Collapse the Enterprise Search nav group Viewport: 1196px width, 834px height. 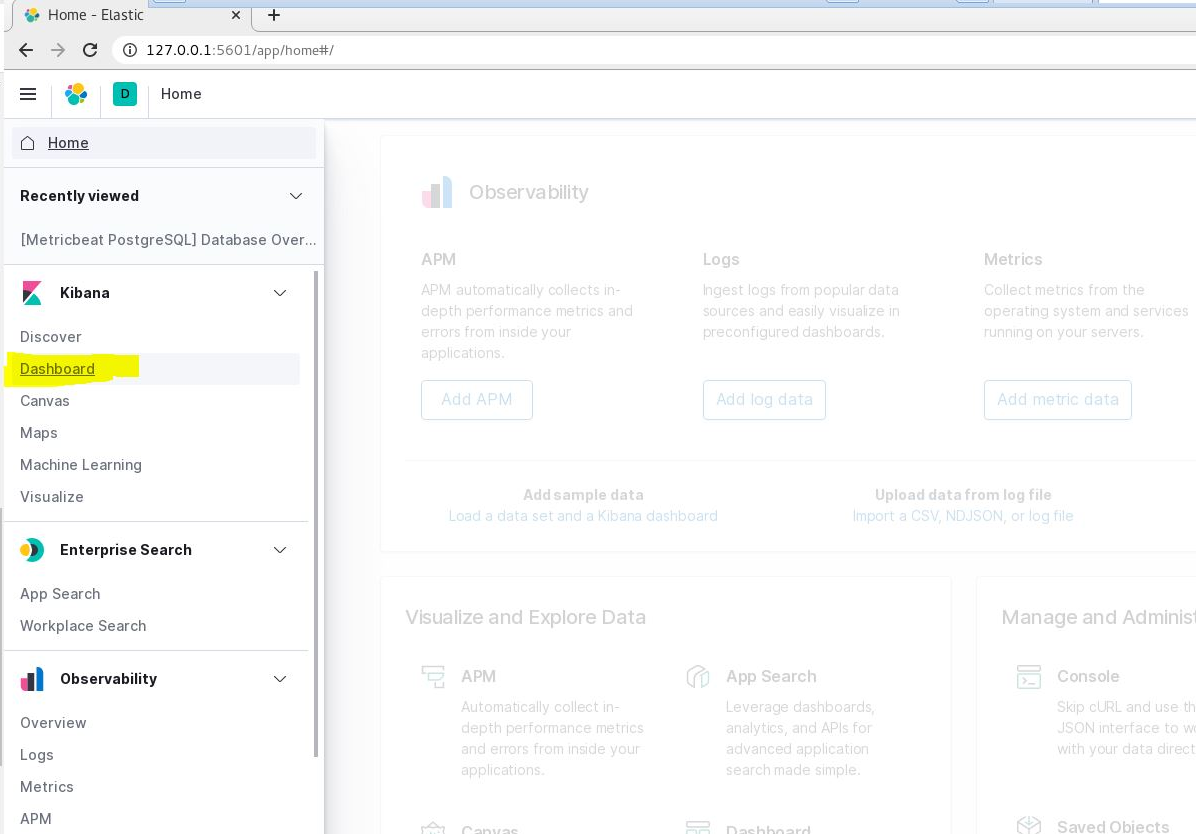point(280,550)
